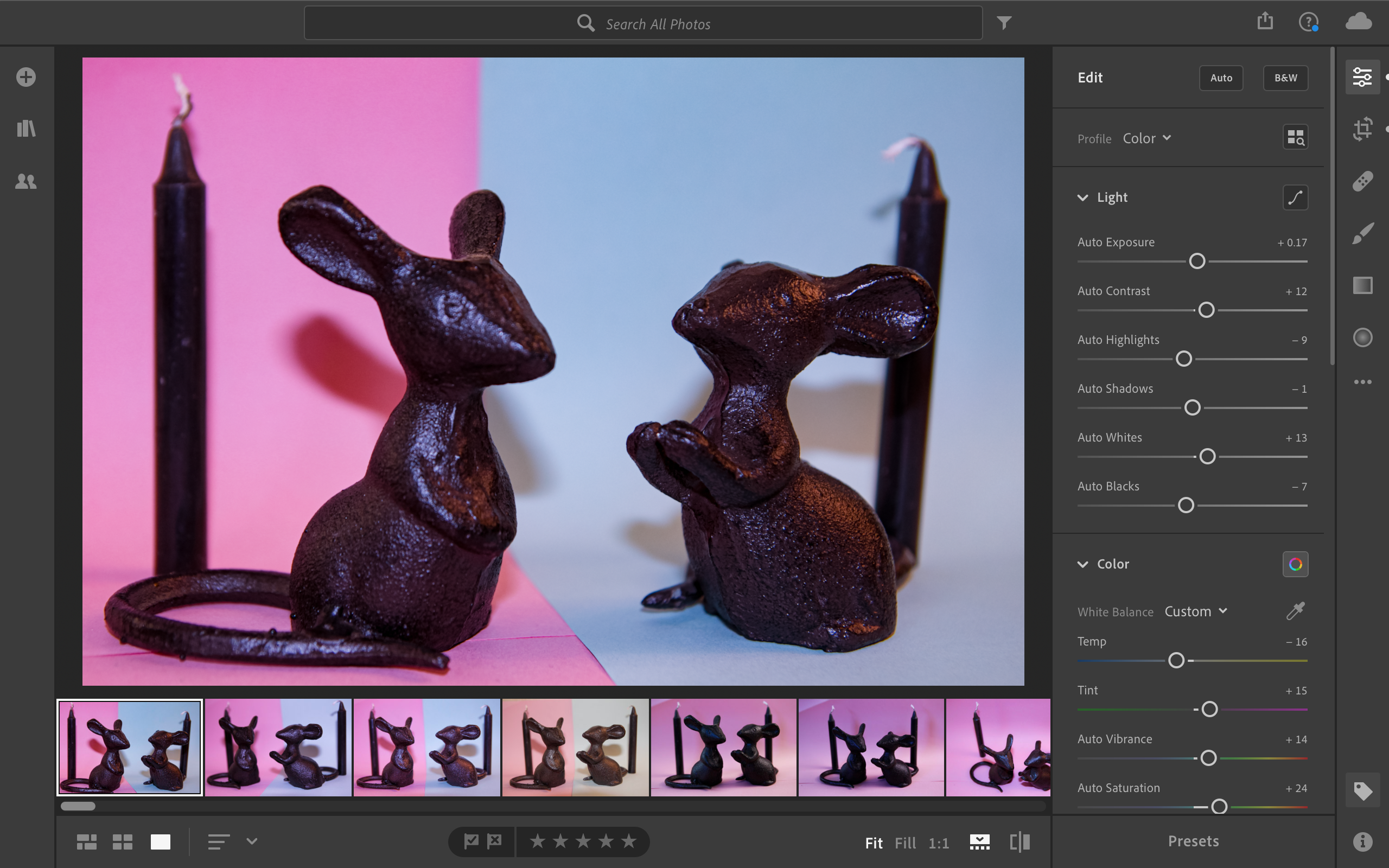Browse profiles with the profile grid icon

[1295, 137]
